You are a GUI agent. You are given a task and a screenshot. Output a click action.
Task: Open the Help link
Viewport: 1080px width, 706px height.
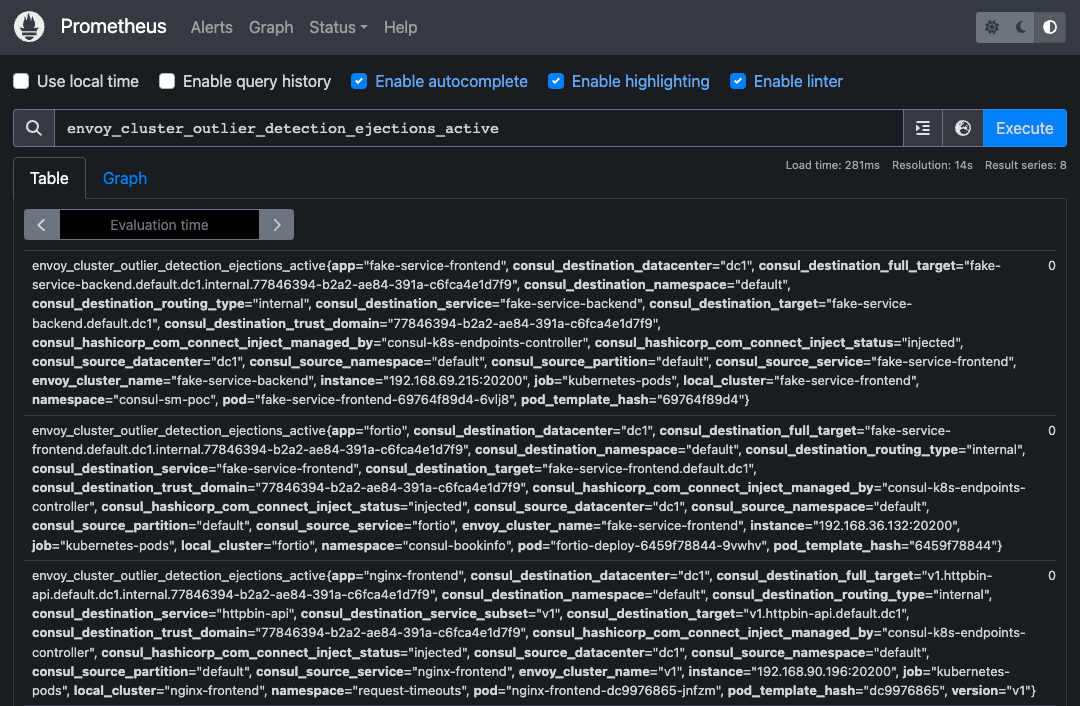(400, 27)
